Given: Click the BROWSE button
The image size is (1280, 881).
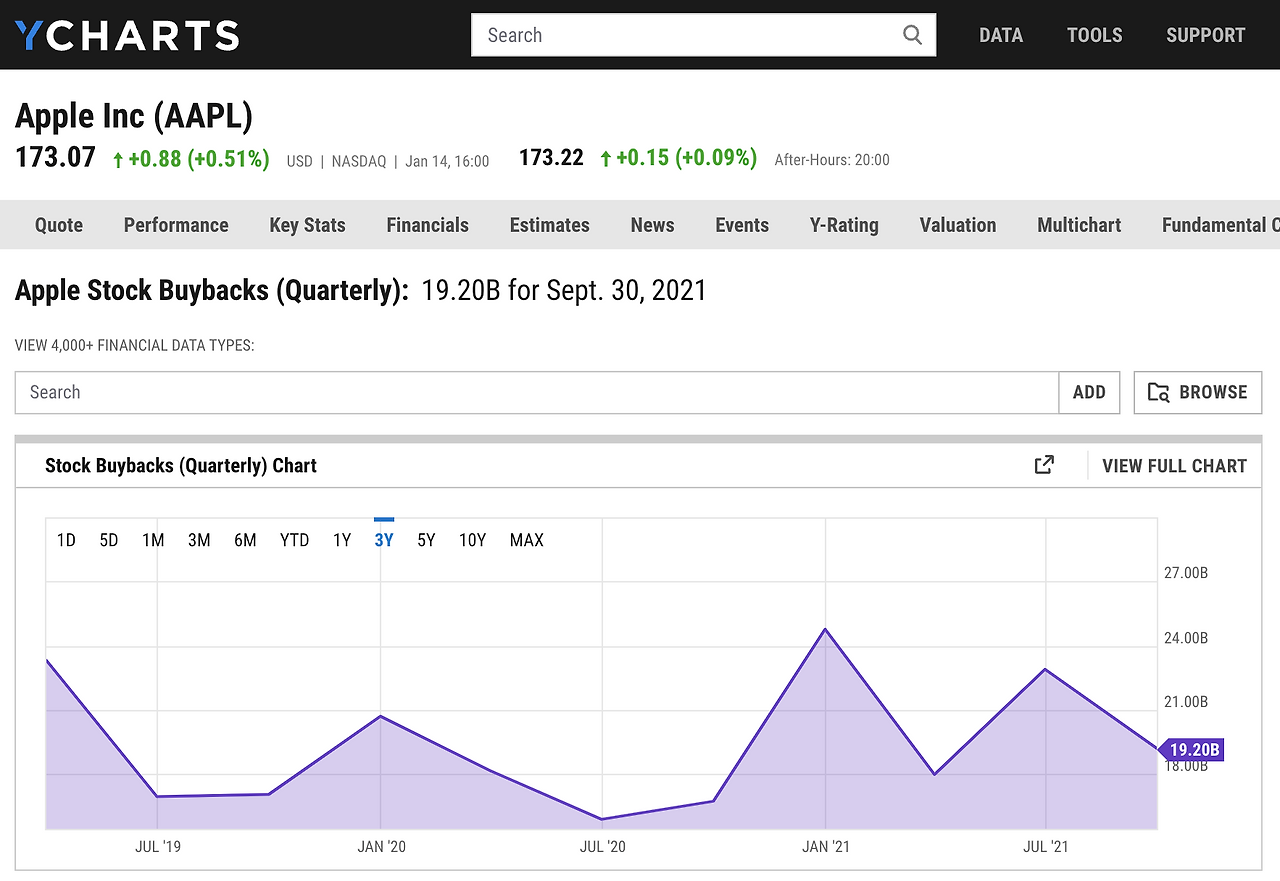Looking at the screenshot, I should [x=1198, y=392].
